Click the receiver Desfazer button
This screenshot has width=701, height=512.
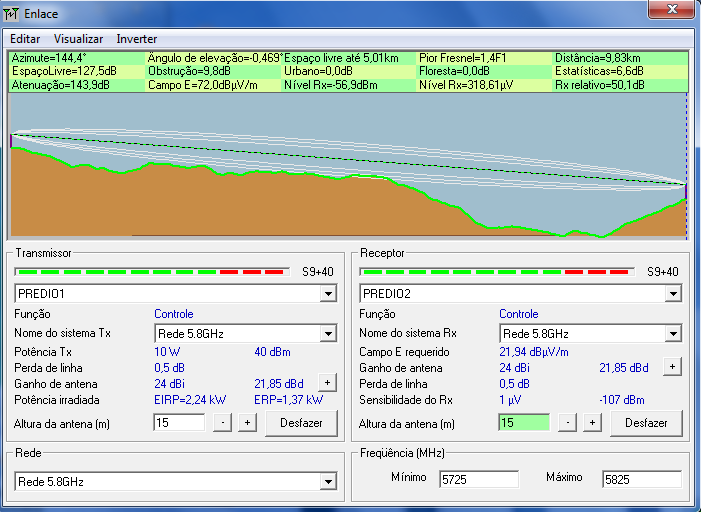(x=646, y=423)
